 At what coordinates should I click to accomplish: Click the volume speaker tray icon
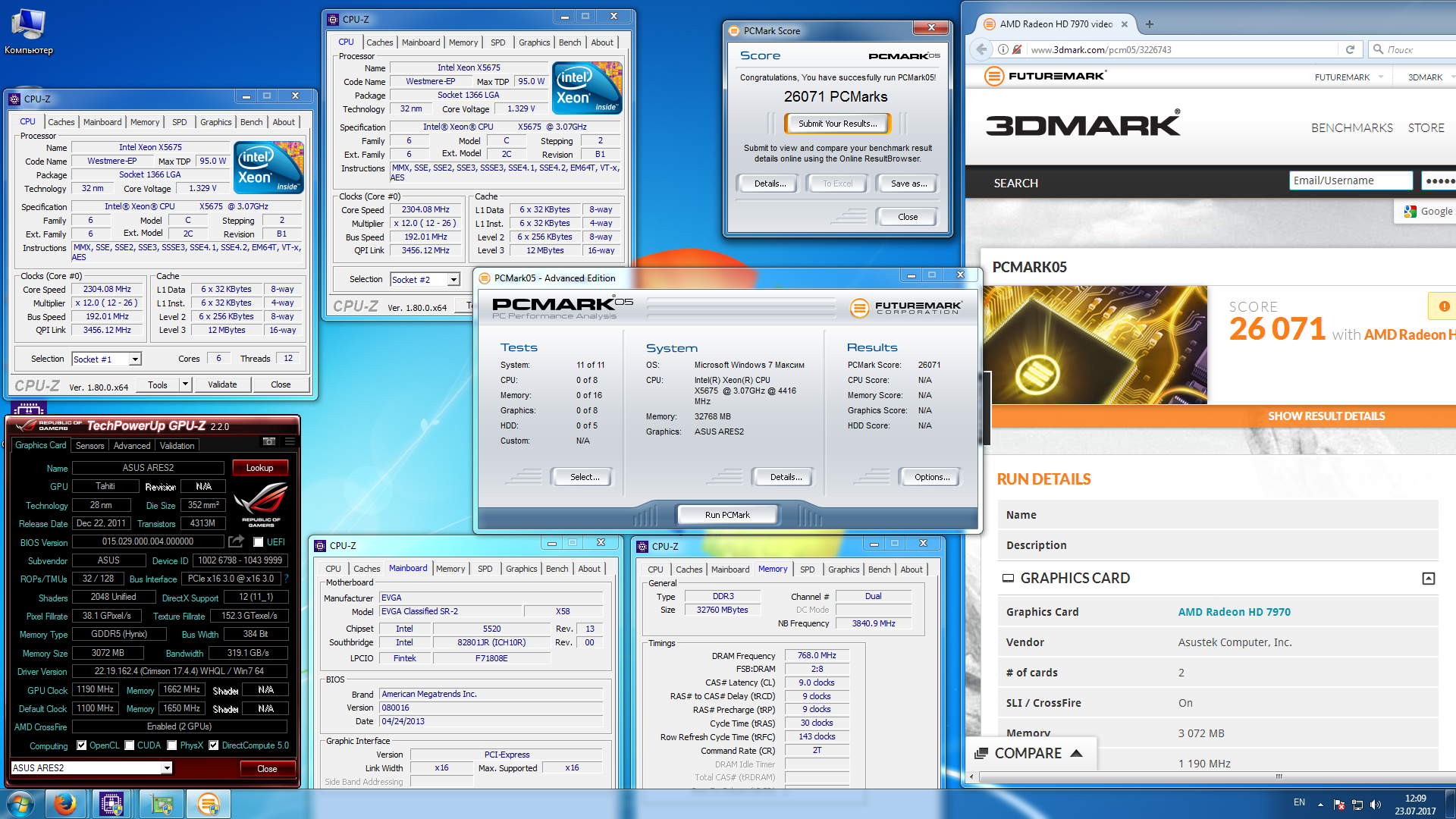pyautogui.click(x=1376, y=805)
